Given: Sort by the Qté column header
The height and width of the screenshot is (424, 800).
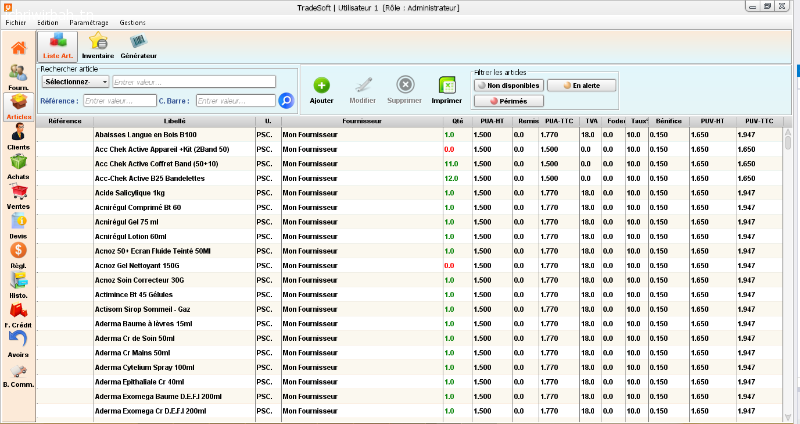Looking at the screenshot, I should (x=458, y=121).
